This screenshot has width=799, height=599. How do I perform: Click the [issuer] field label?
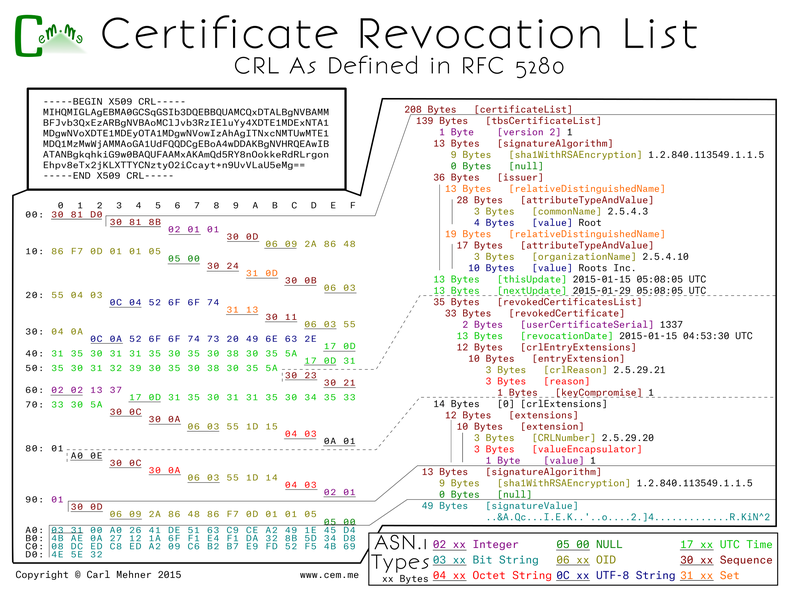pos(520,178)
